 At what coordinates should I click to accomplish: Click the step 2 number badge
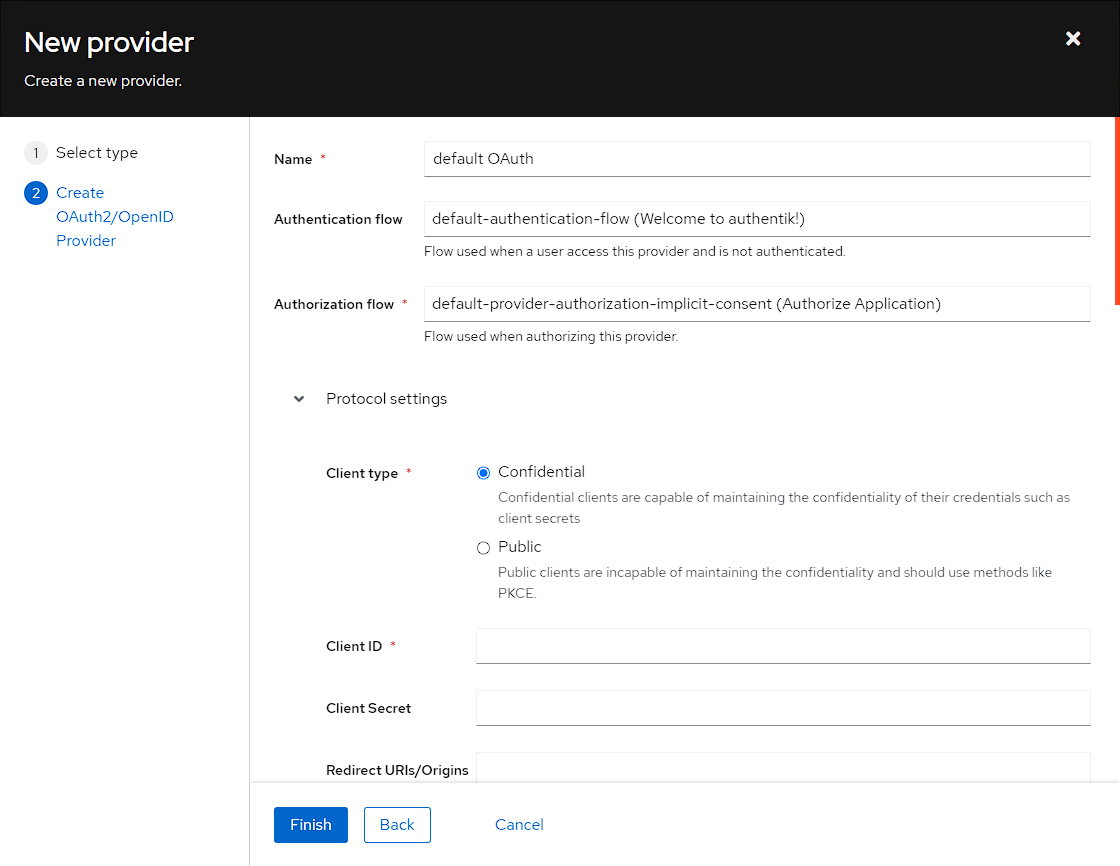[x=36, y=193]
